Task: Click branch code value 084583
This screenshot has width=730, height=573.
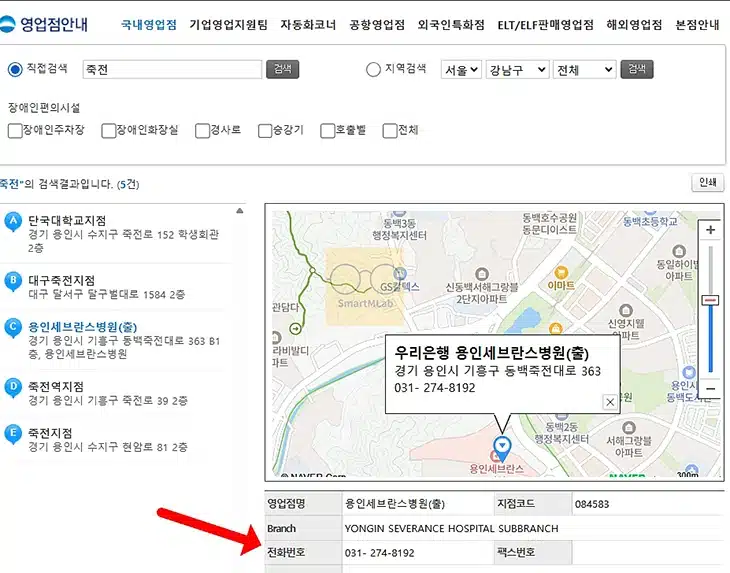Action: [592, 504]
